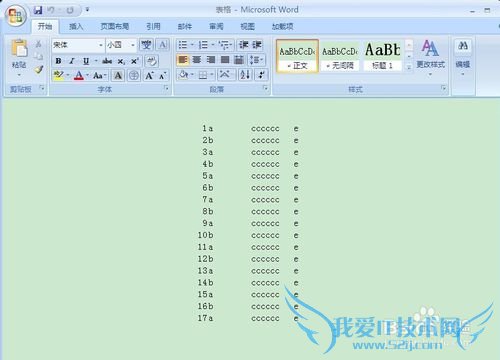Shrink font size with small A
The width and height of the screenshot is (500, 360).
[x=162, y=76]
